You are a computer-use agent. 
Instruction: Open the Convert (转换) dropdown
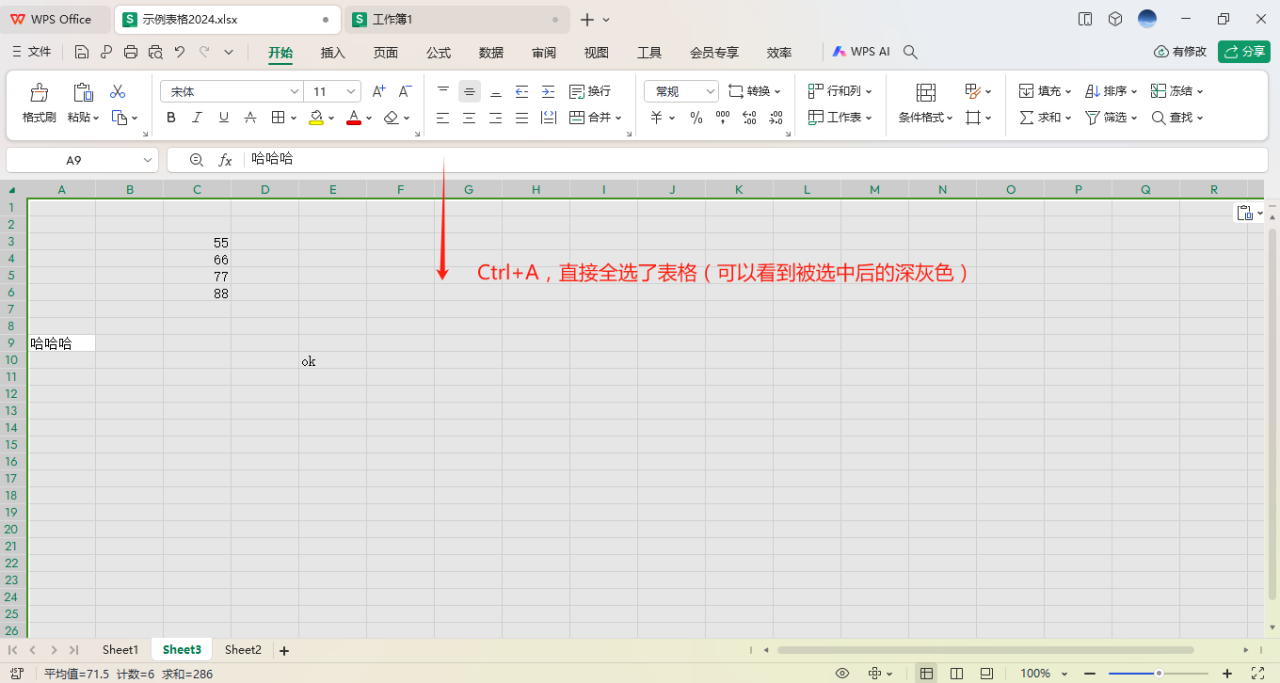pos(754,91)
